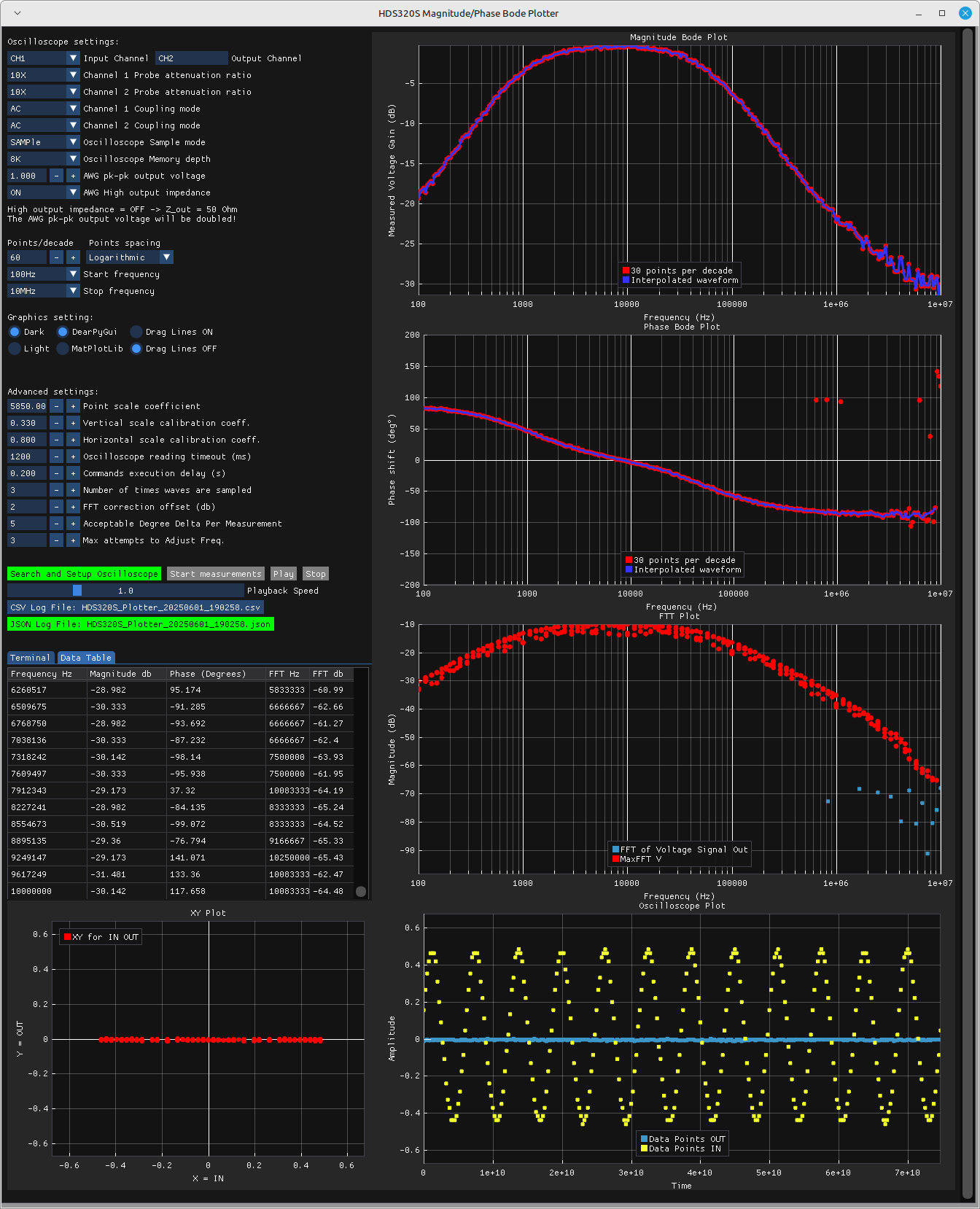Click Start measurements button

coord(215,574)
